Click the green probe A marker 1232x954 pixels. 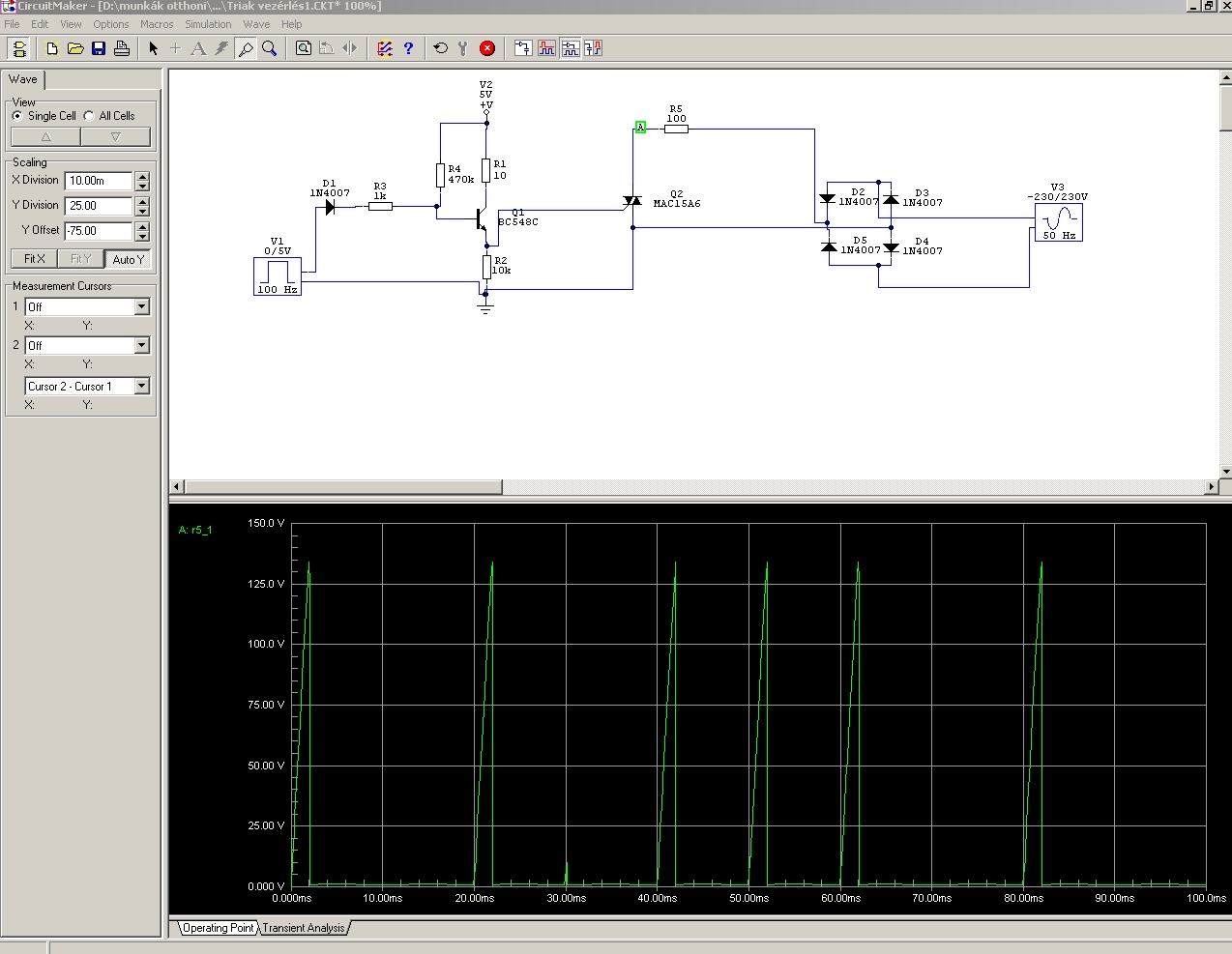click(x=640, y=128)
